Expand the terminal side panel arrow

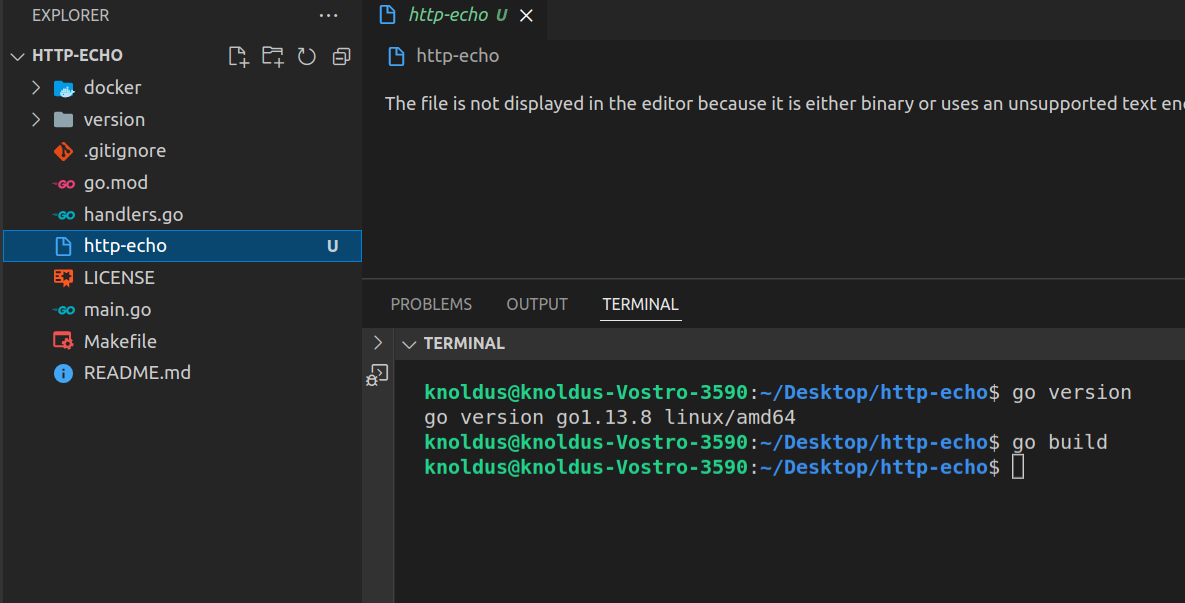[x=377, y=343]
